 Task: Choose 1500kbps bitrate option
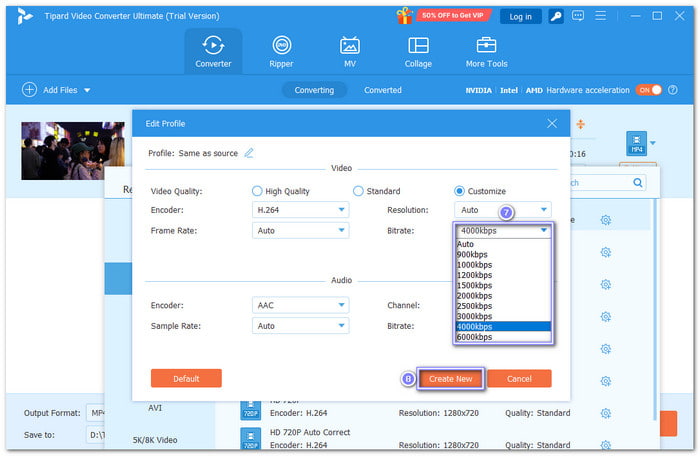point(503,285)
